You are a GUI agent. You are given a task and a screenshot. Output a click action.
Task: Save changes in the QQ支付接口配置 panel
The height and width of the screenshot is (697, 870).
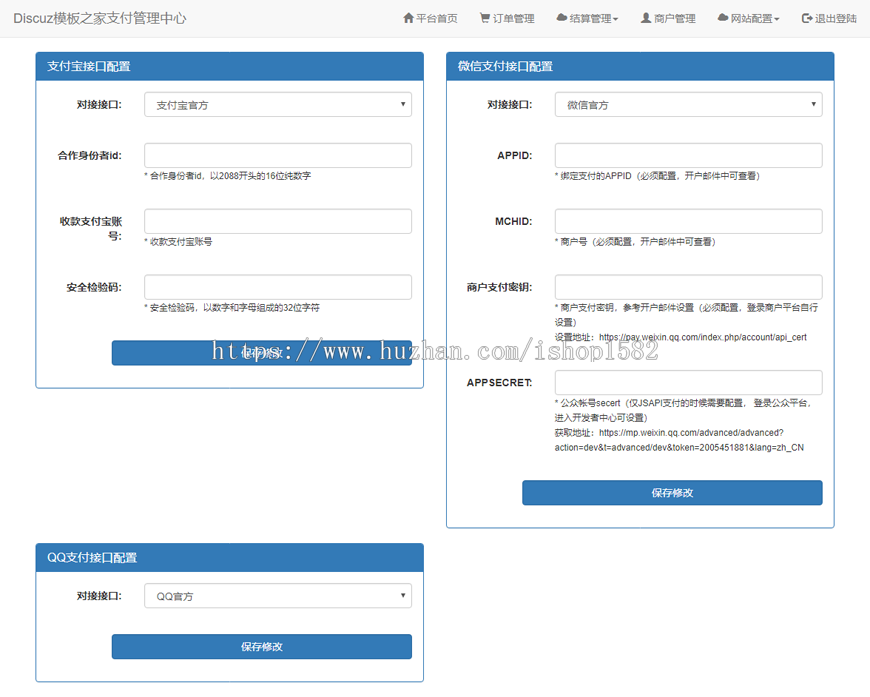[262, 647]
